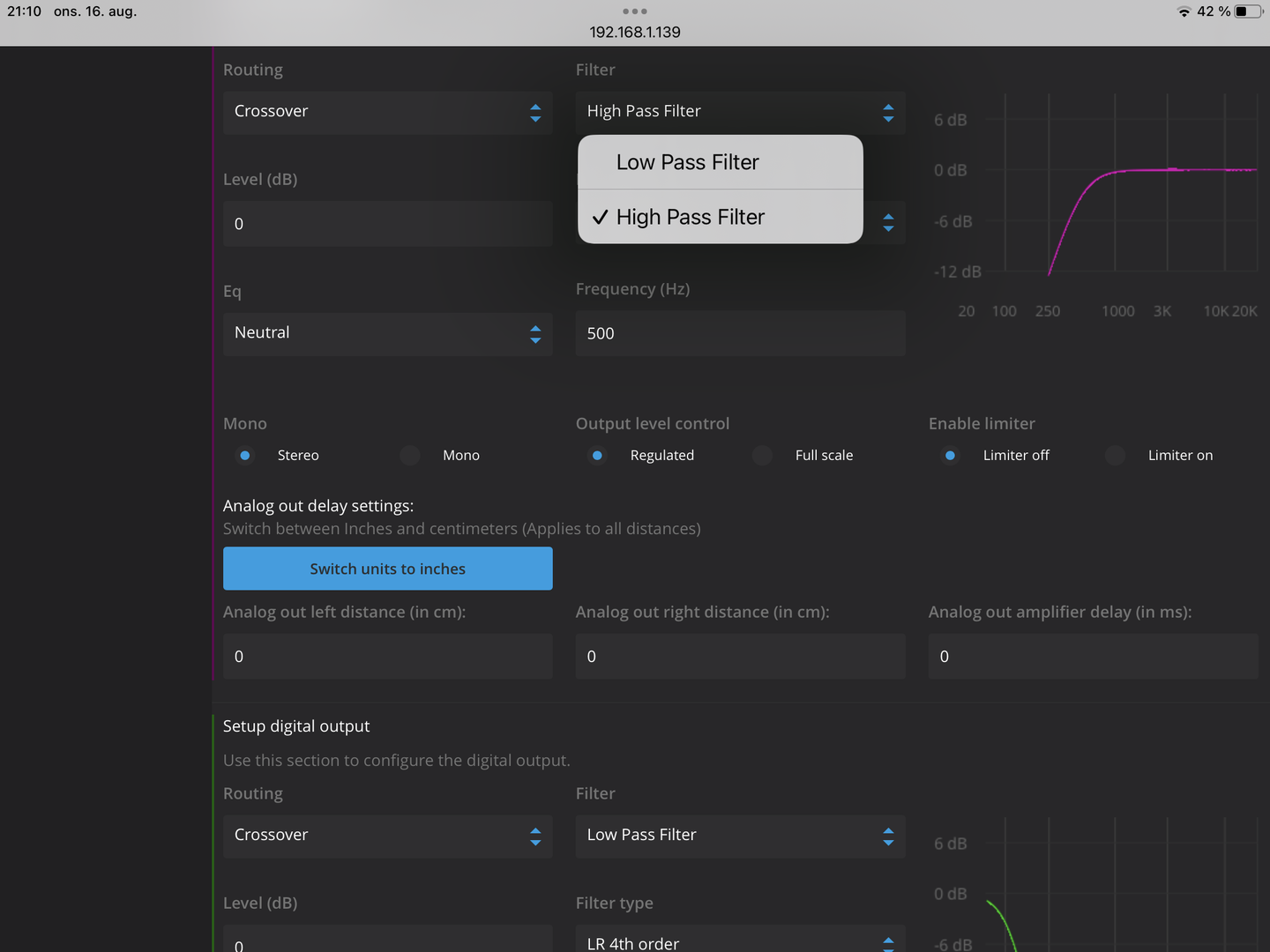Screen dimensions: 1270x952
Task: Tap the three-dot multitasking icon
Action: click(x=635, y=11)
